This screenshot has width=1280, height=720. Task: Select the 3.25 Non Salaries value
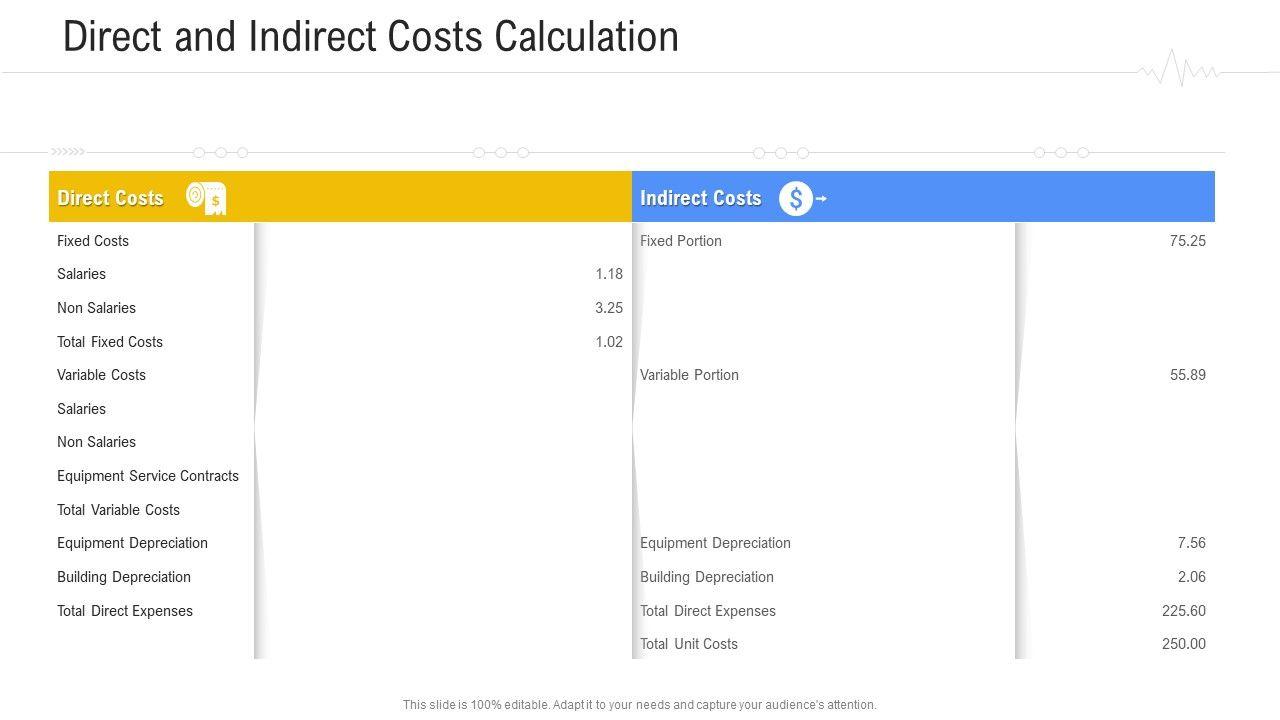coord(608,308)
